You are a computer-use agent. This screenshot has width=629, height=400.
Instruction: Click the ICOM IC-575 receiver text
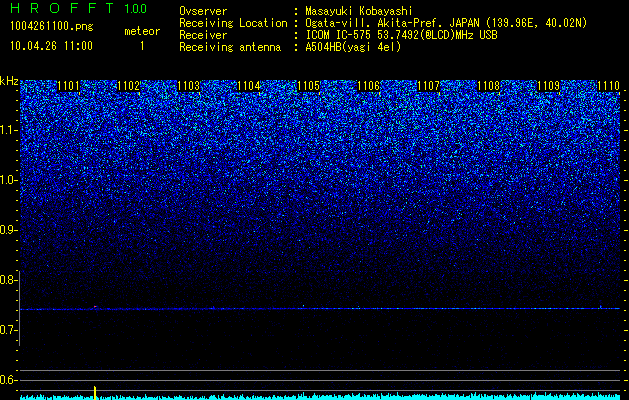pos(401,35)
